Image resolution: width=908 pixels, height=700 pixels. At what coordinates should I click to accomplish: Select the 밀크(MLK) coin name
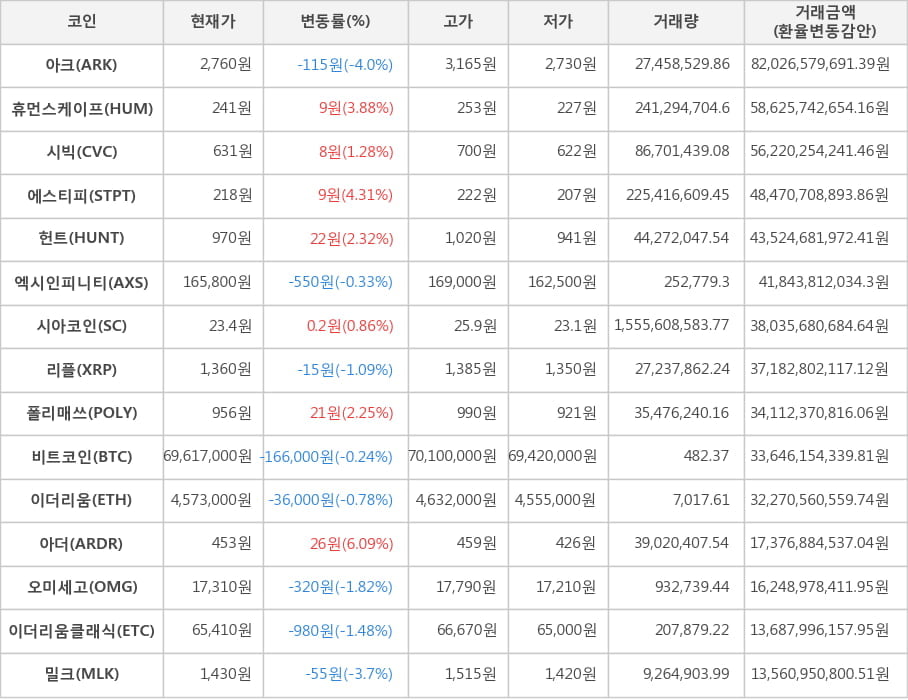pyautogui.click(x=82, y=674)
